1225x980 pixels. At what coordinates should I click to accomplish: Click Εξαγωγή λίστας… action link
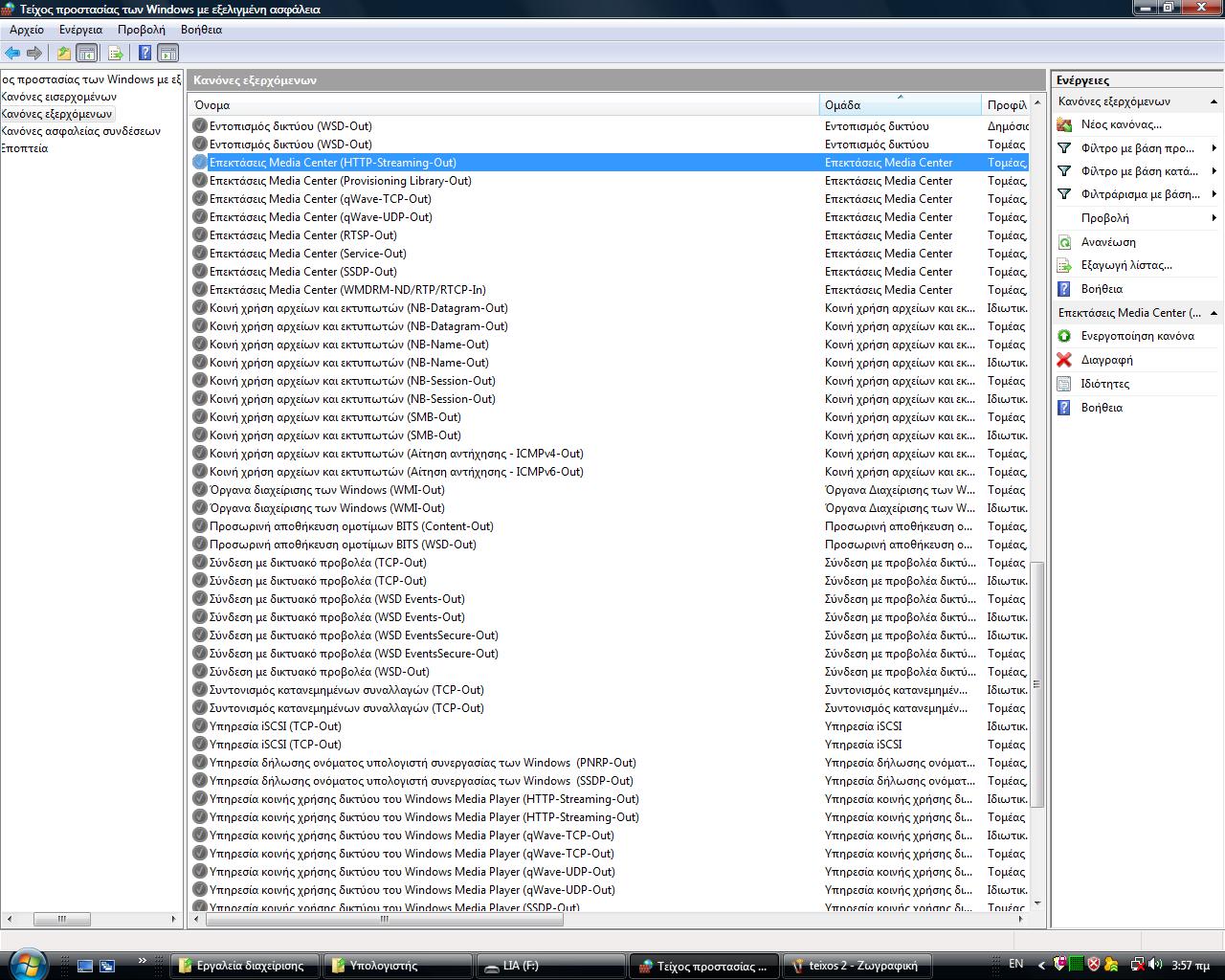[1126, 265]
